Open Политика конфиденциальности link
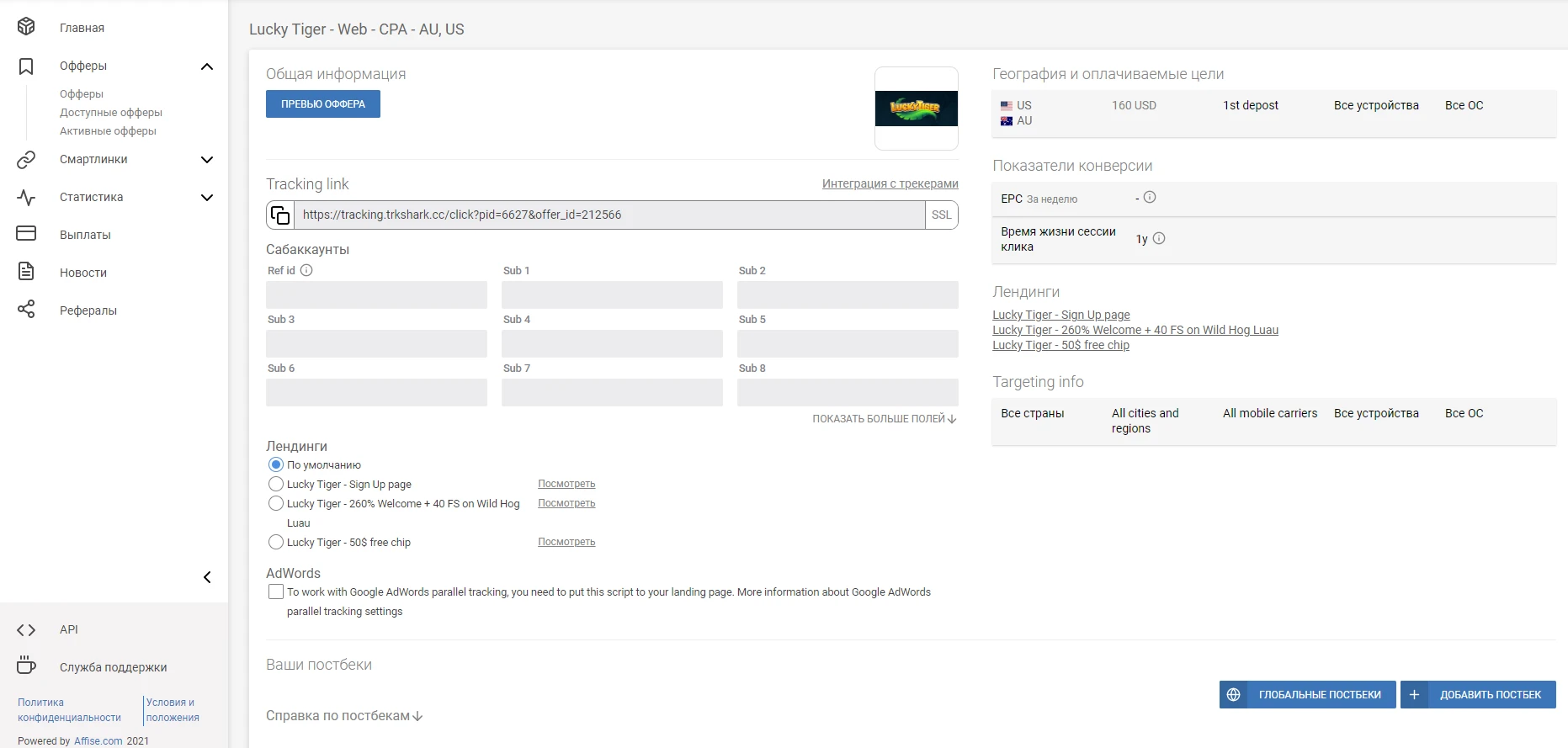Screen dimensions: 1568x748 (x=69, y=710)
